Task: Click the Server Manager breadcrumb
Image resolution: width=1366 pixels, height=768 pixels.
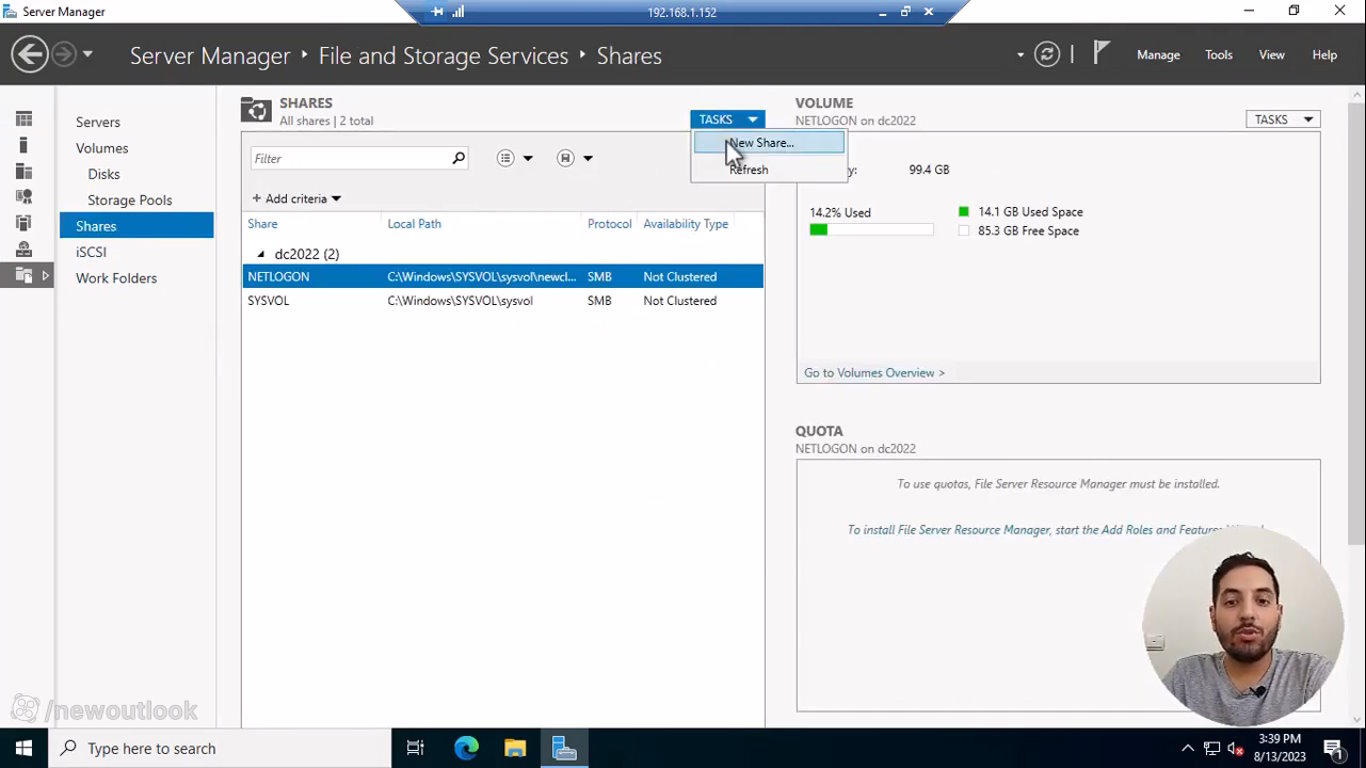Action: coord(210,56)
